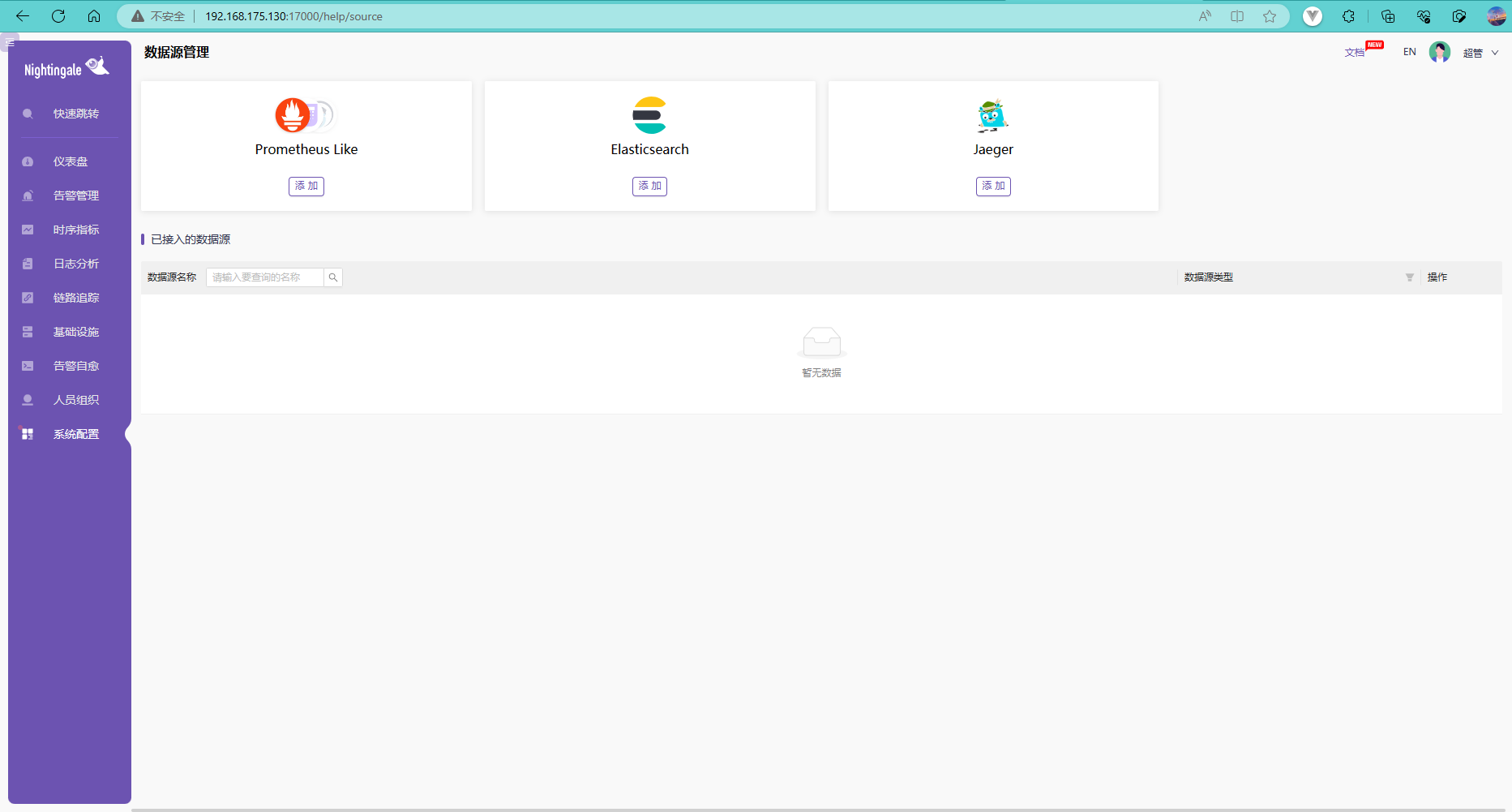Click the 数据源类型 column header text
The width and height of the screenshot is (1512, 812).
click(x=1209, y=277)
